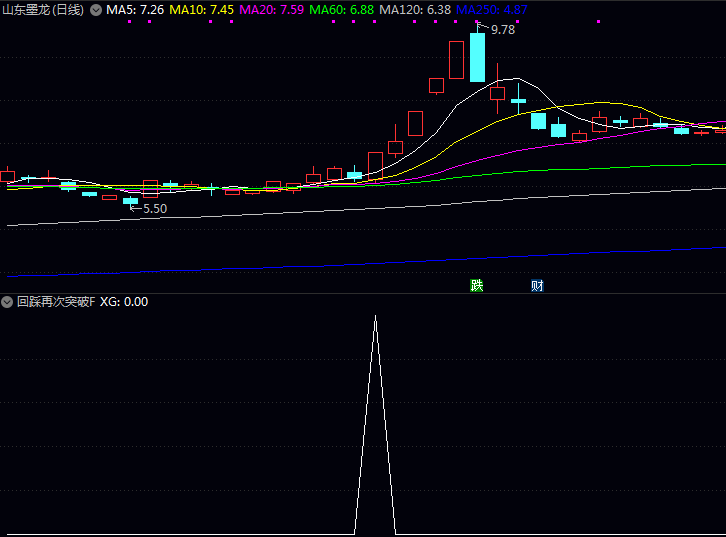Viewport: 726px width, 537px height.
Task: Click the 回踩再次突破F indicator name
Action: pos(56,301)
